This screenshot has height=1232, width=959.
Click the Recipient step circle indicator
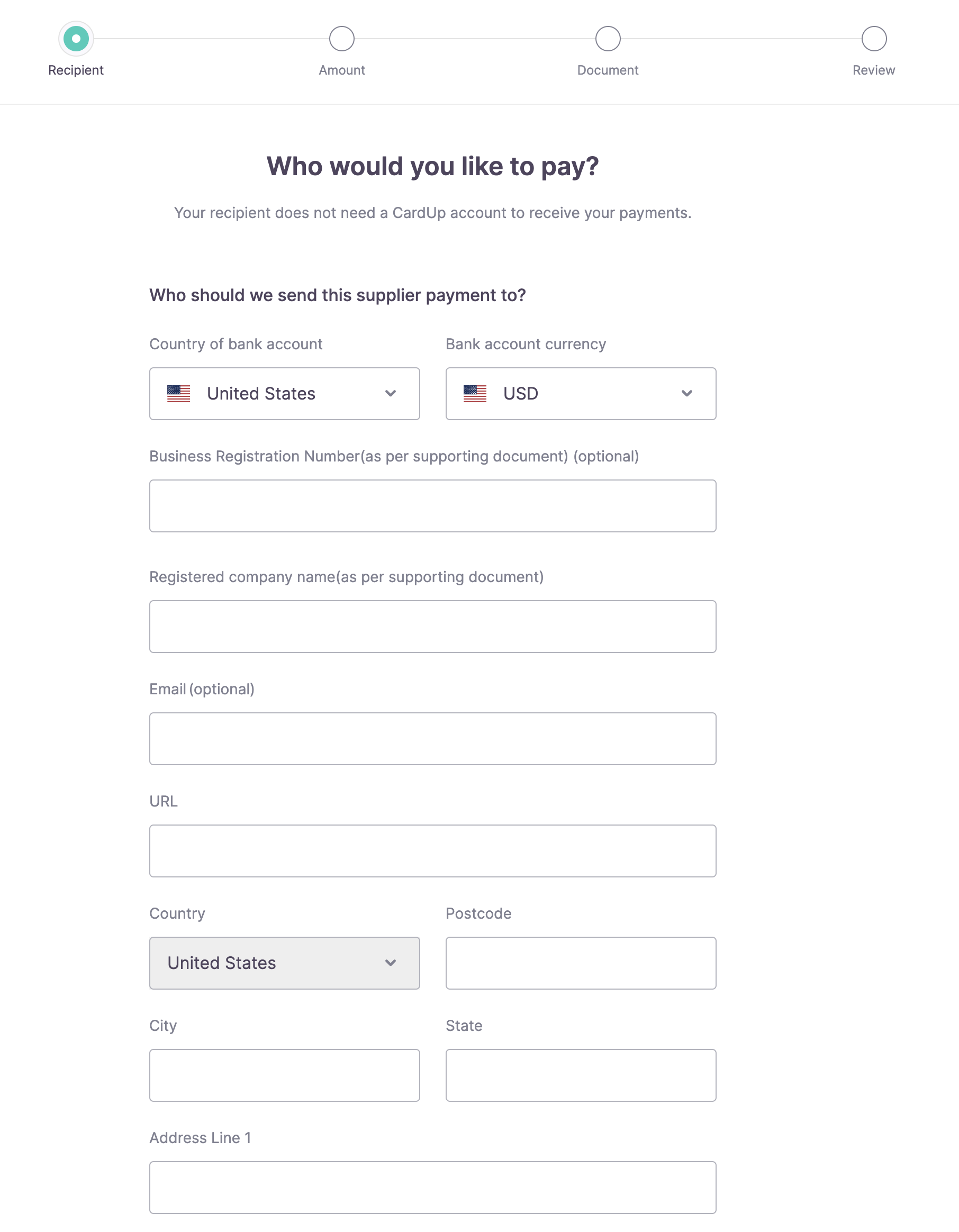pyautogui.click(x=76, y=39)
